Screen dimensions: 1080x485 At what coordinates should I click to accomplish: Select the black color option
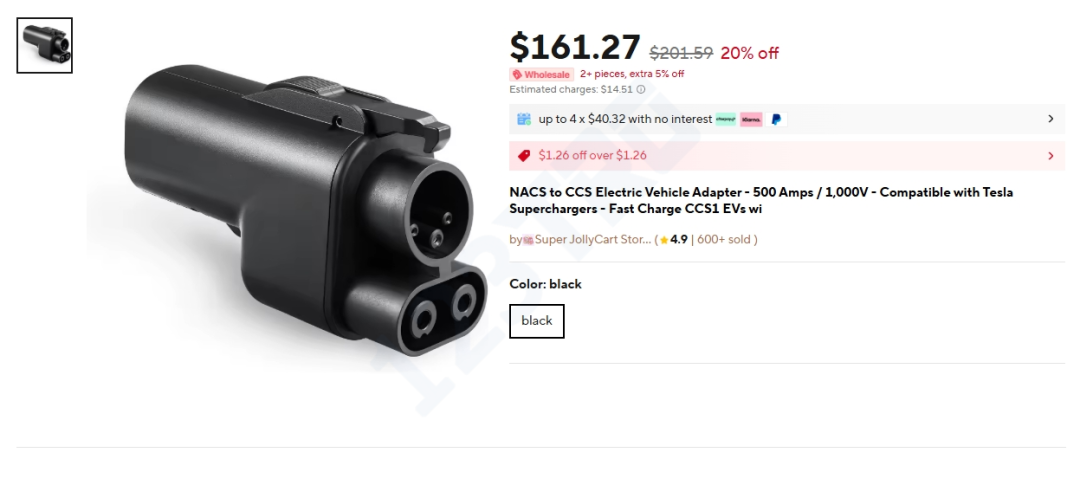[537, 321]
